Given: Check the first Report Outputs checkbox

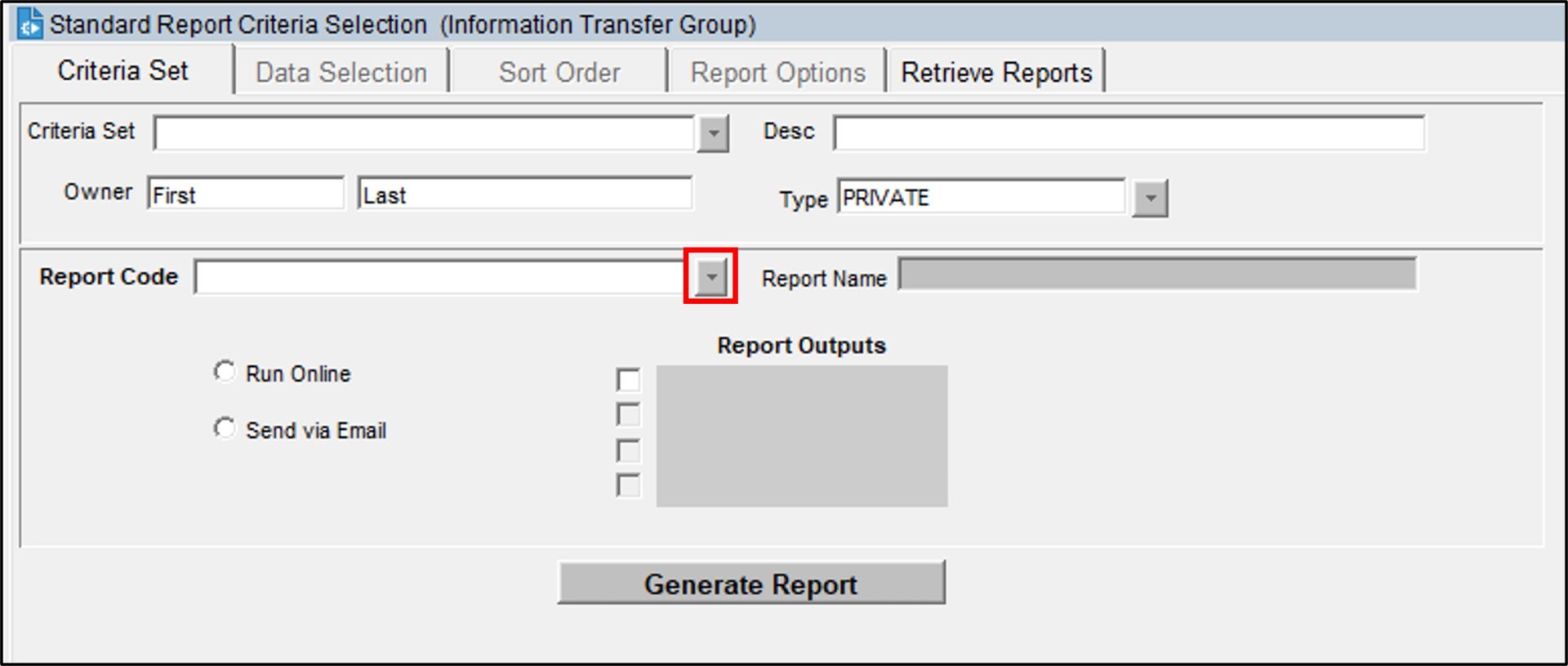Looking at the screenshot, I should tap(628, 380).
